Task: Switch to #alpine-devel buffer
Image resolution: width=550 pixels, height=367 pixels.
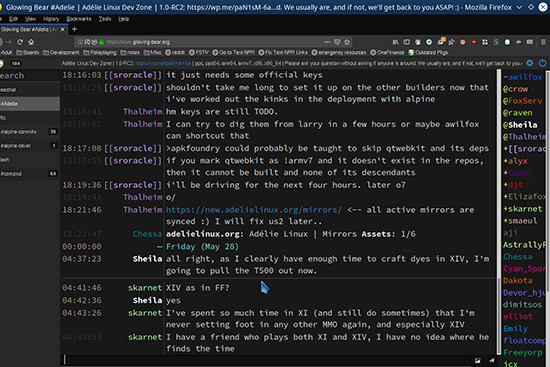Action: (30, 146)
